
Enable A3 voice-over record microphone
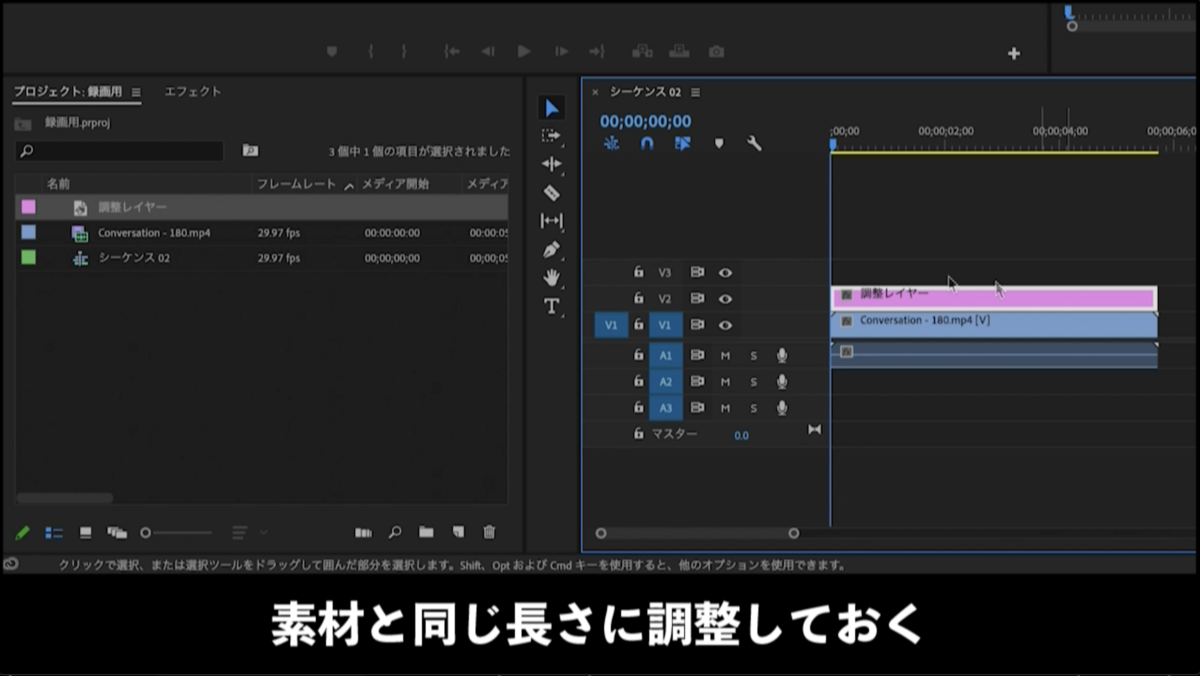(x=782, y=408)
